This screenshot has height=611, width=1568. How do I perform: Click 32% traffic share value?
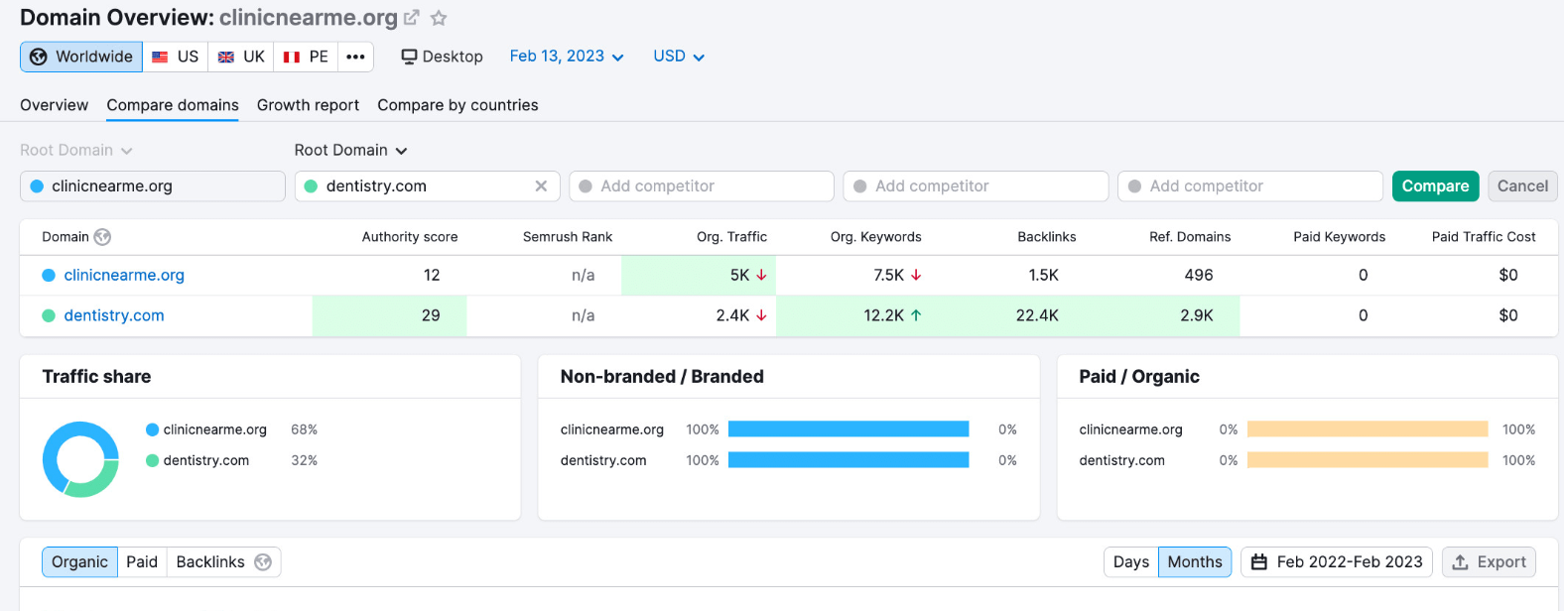coord(304,460)
